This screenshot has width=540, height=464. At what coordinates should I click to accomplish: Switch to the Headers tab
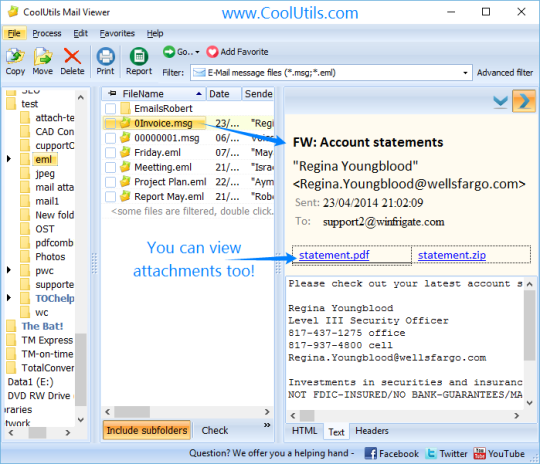pyautogui.click(x=372, y=431)
